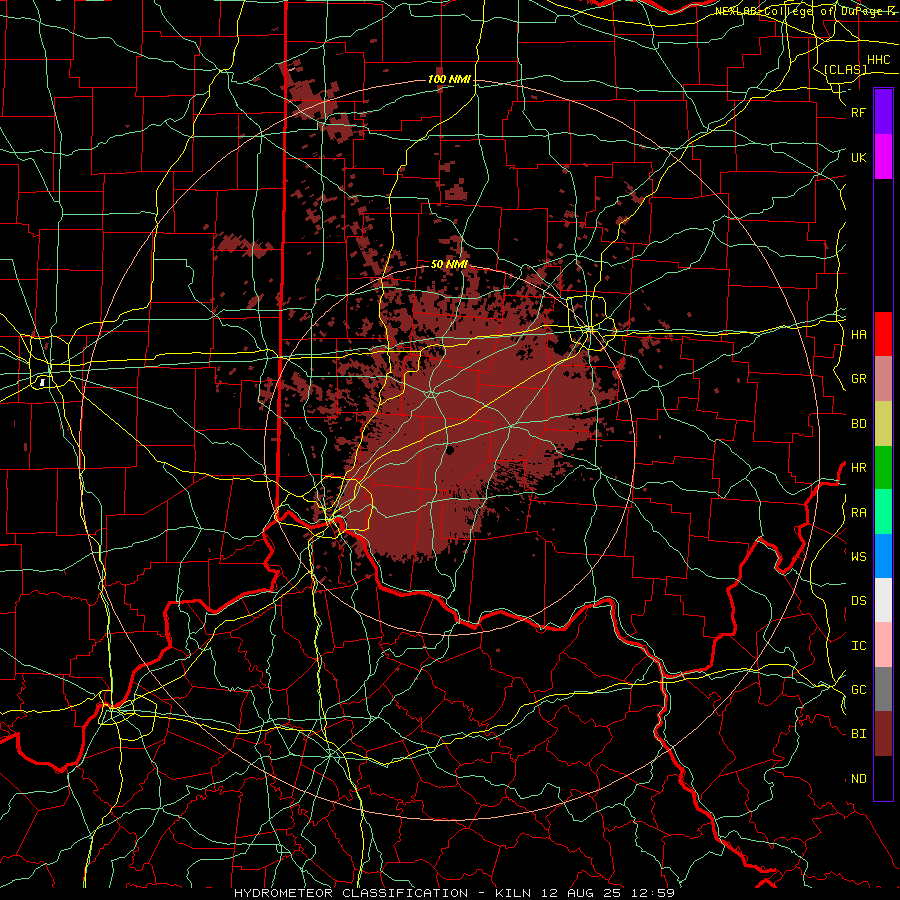
Task: Choose the light green RA swatch
Action: (883, 511)
